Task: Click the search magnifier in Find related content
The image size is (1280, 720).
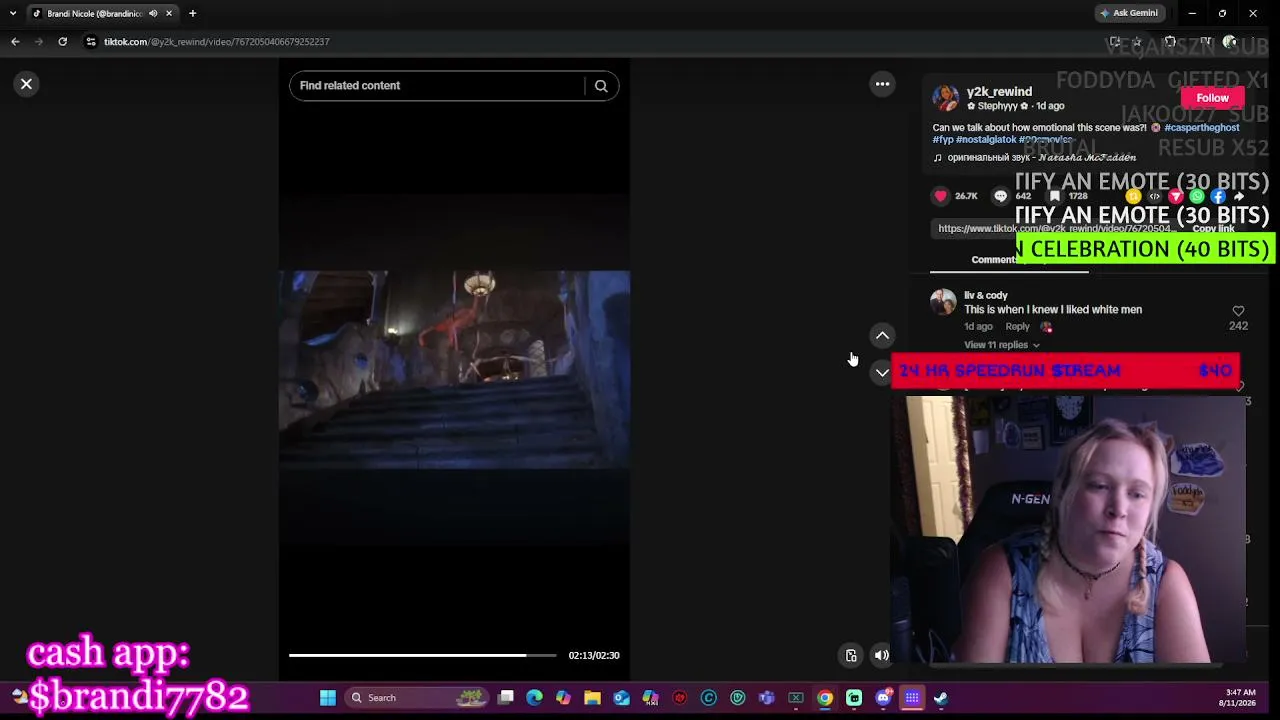Action: coord(601,86)
